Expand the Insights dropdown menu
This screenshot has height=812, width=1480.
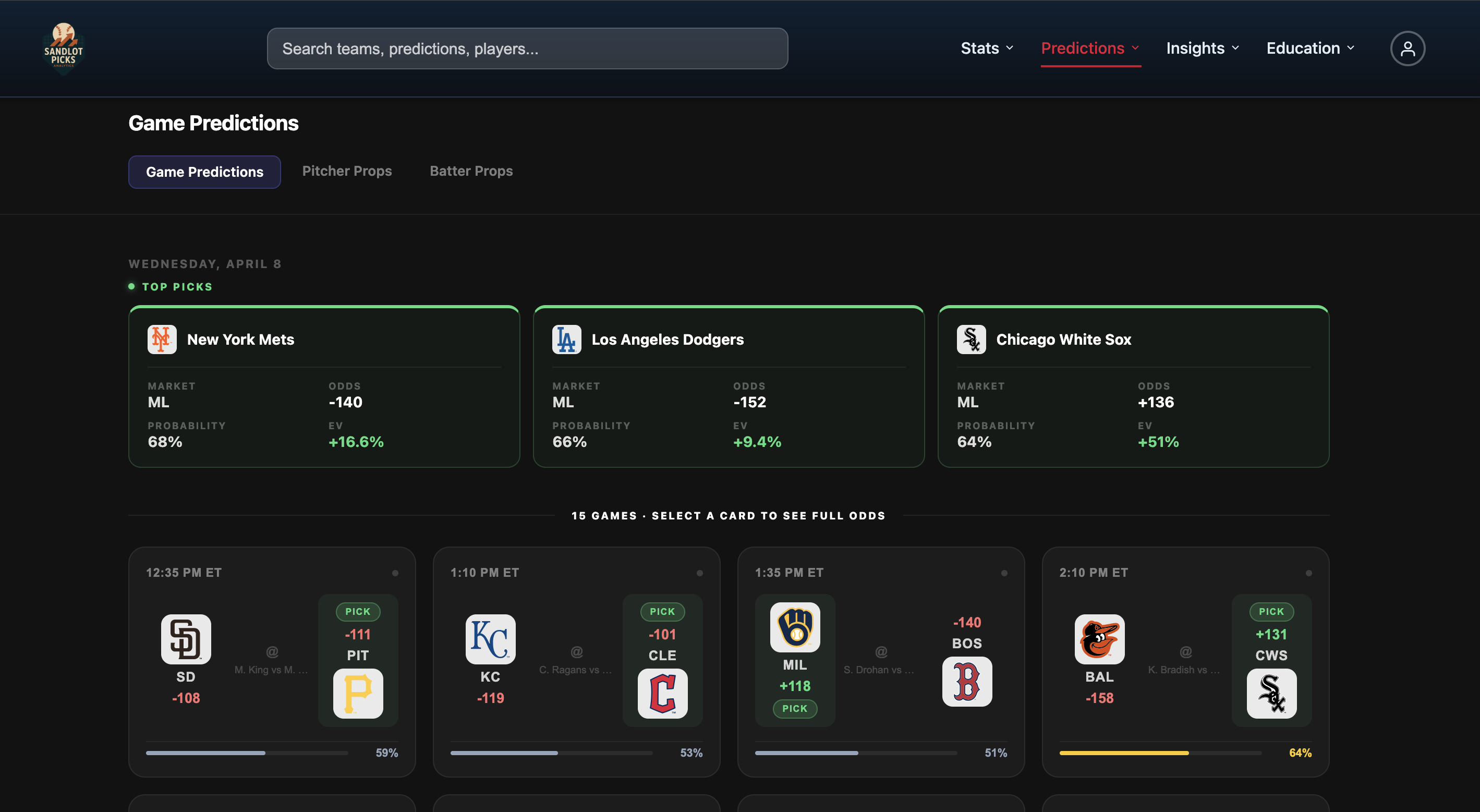(1202, 49)
